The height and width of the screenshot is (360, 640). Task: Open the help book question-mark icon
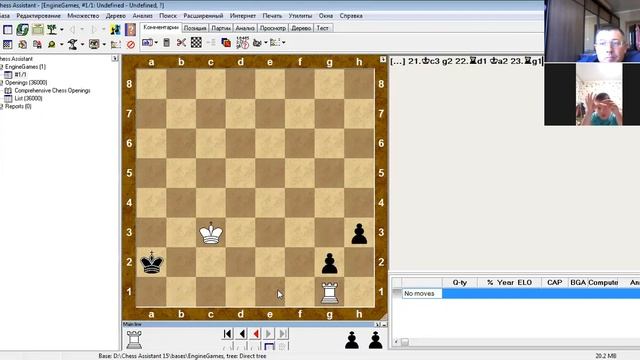130,29
